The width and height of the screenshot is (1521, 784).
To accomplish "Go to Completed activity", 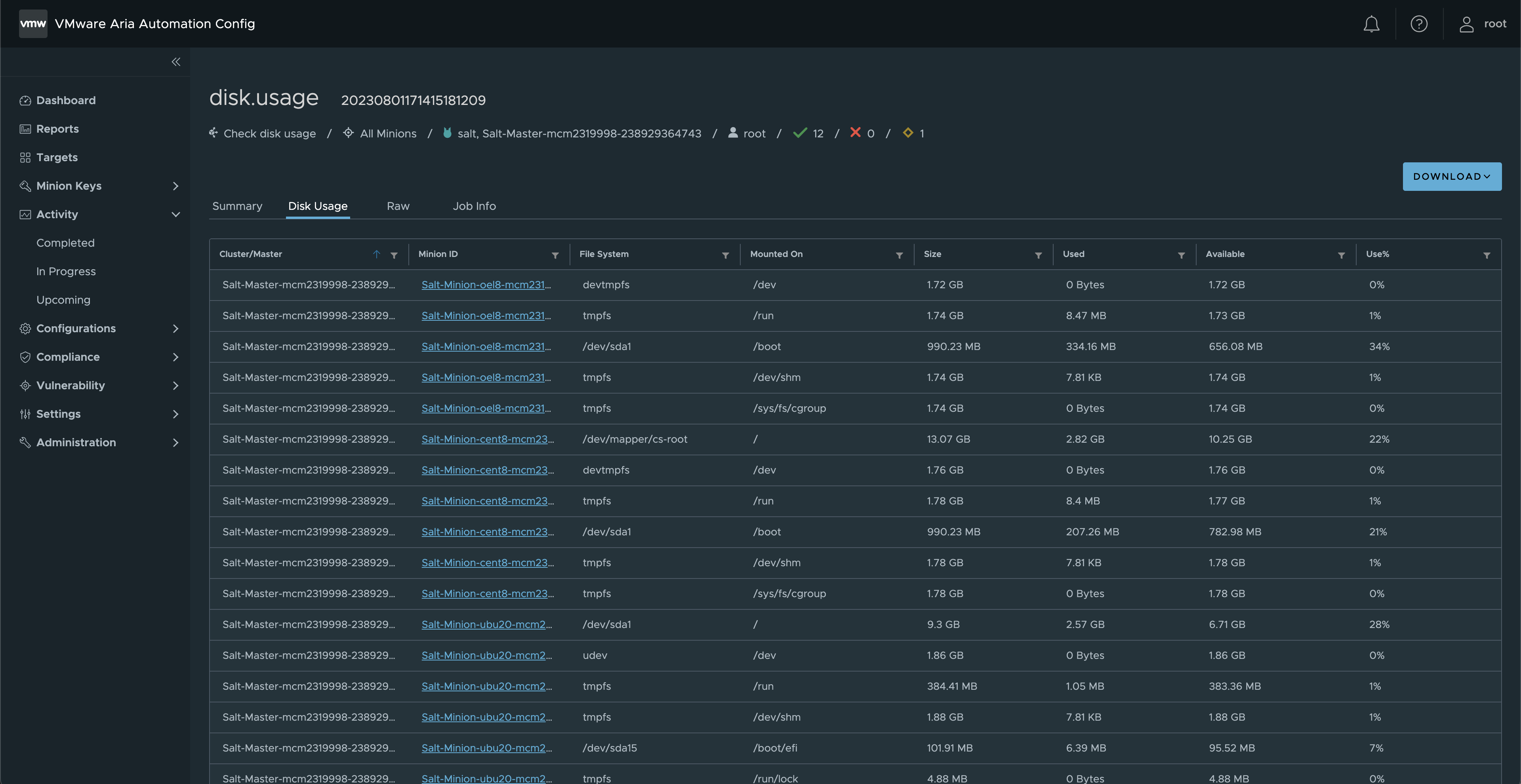I will 65,243.
